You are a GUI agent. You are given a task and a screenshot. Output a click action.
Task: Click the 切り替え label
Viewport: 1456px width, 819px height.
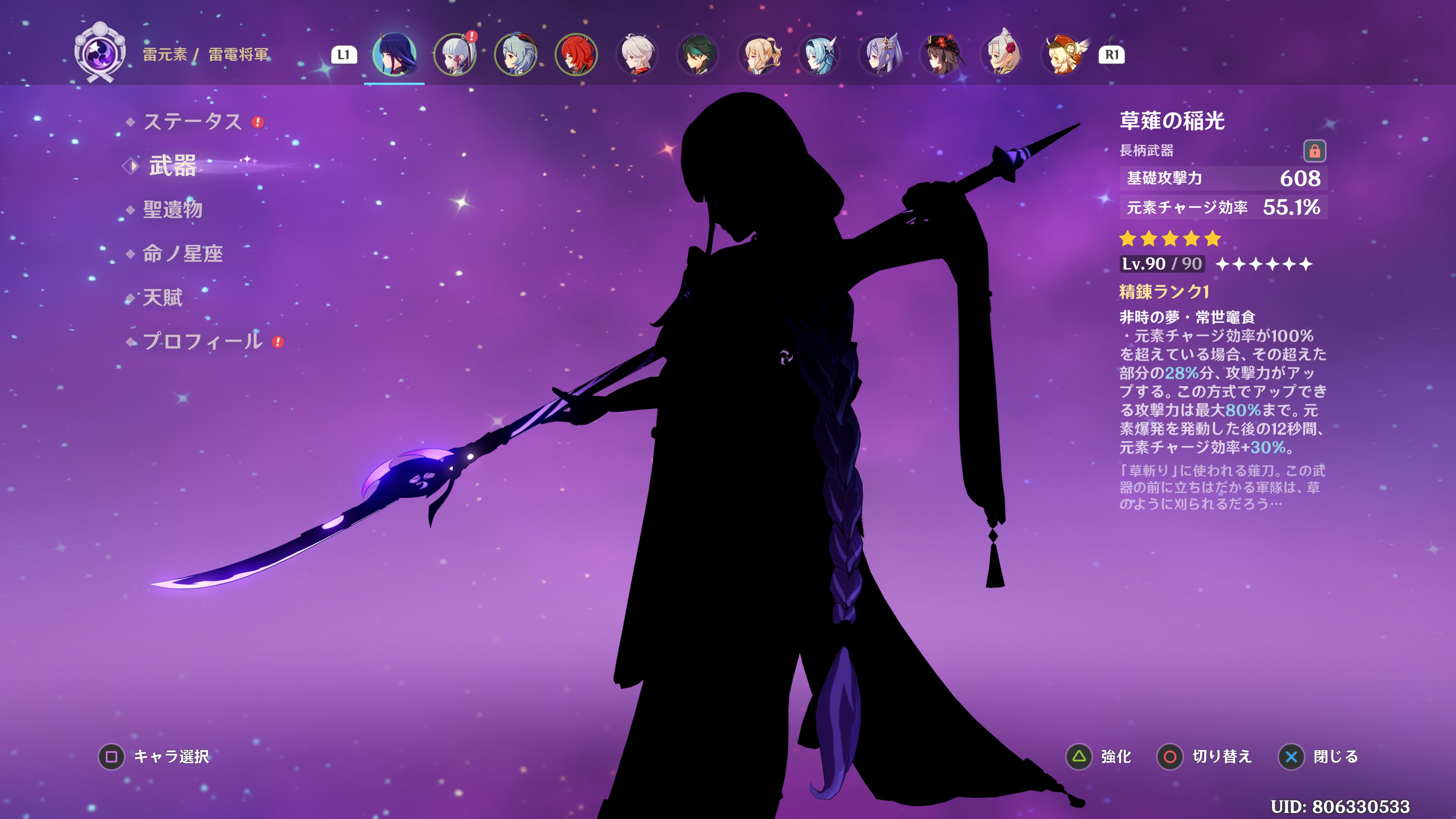pyautogui.click(x=1222, y=756)
